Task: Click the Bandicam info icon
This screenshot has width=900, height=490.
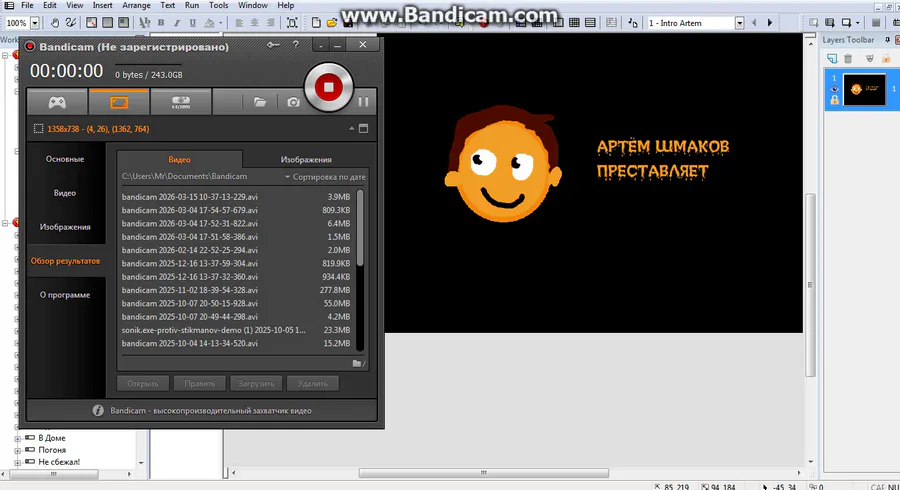Action: (98, 410)
